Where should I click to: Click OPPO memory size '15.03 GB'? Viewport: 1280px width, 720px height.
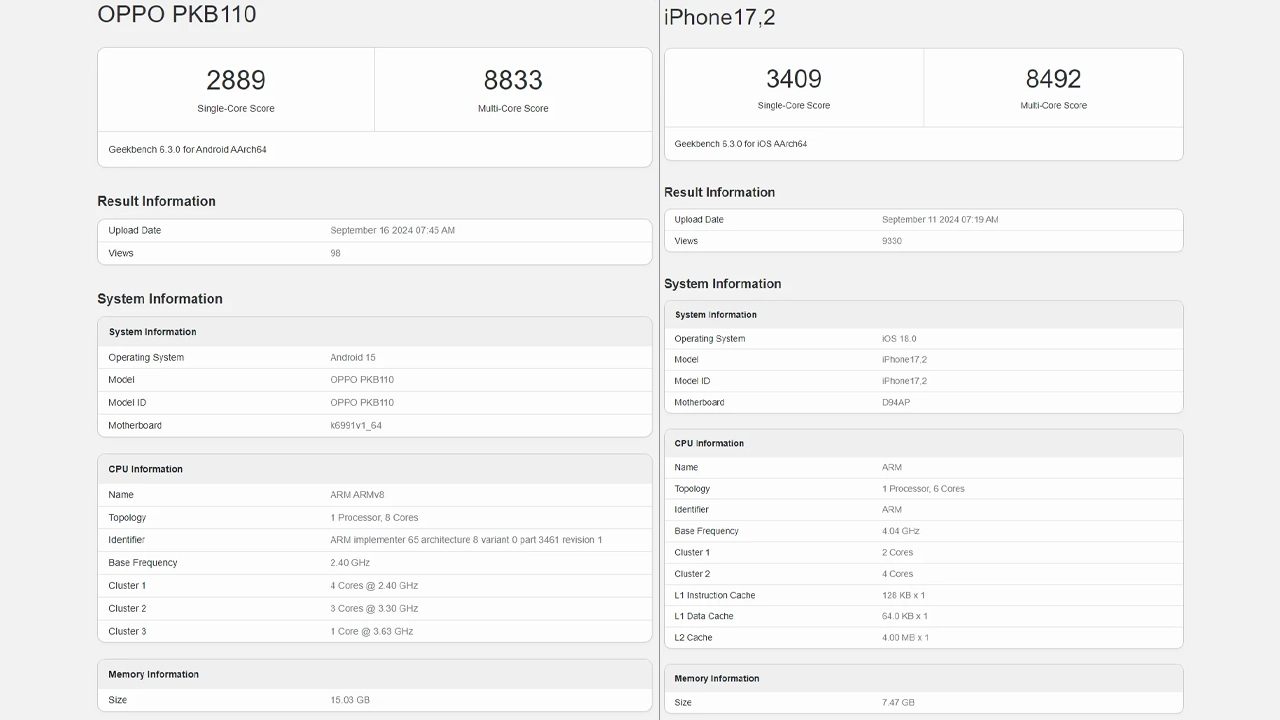[350, 700]
